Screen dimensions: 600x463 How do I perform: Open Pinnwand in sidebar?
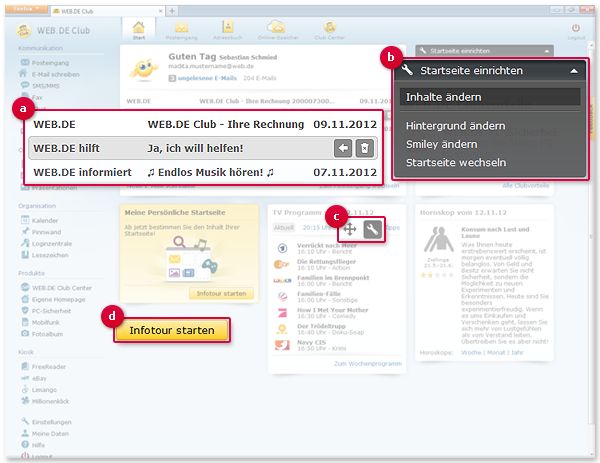pyautogui.click(x=41, y=232)
